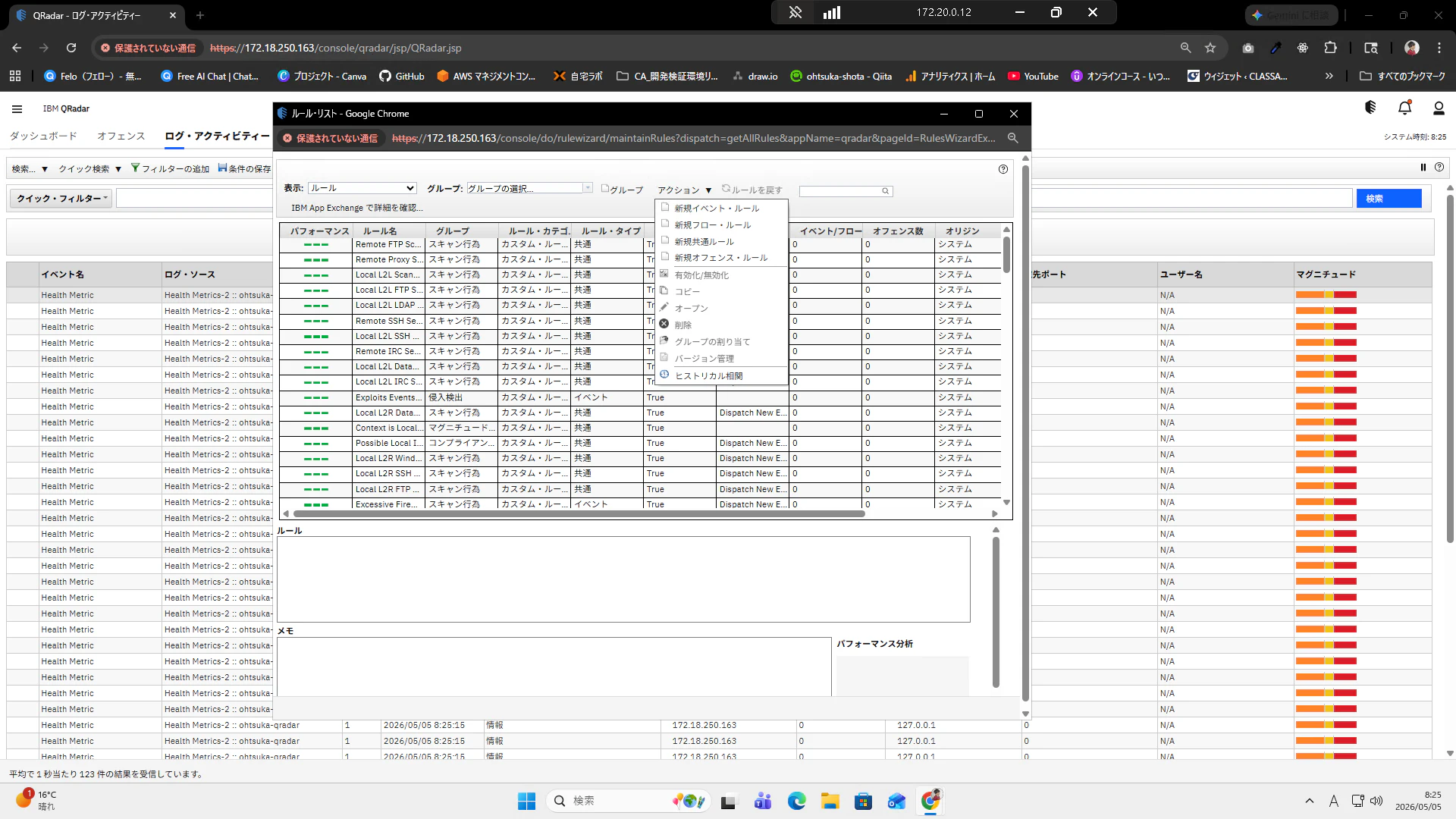Open the draw.io bookmark

tap(755, 76)
